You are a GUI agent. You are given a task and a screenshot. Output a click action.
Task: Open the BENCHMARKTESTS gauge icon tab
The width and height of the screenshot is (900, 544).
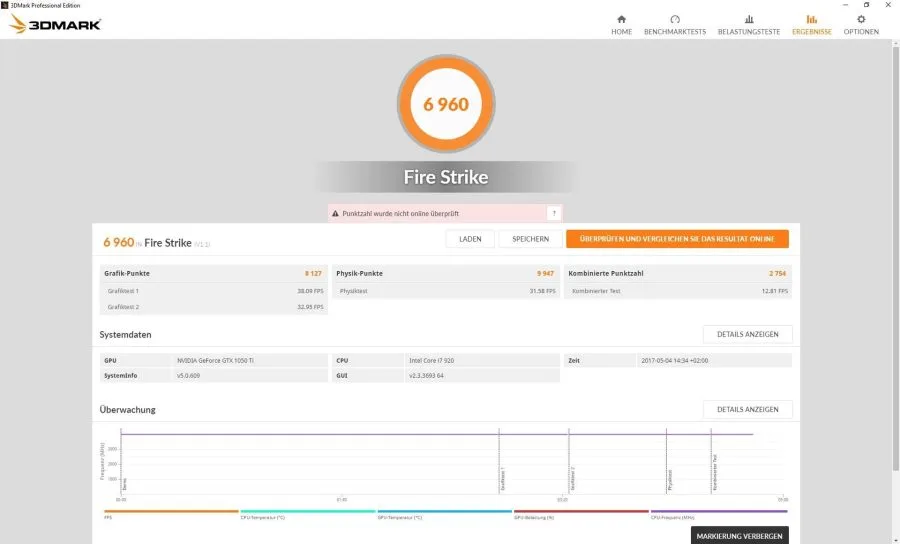tap(675, 25)
